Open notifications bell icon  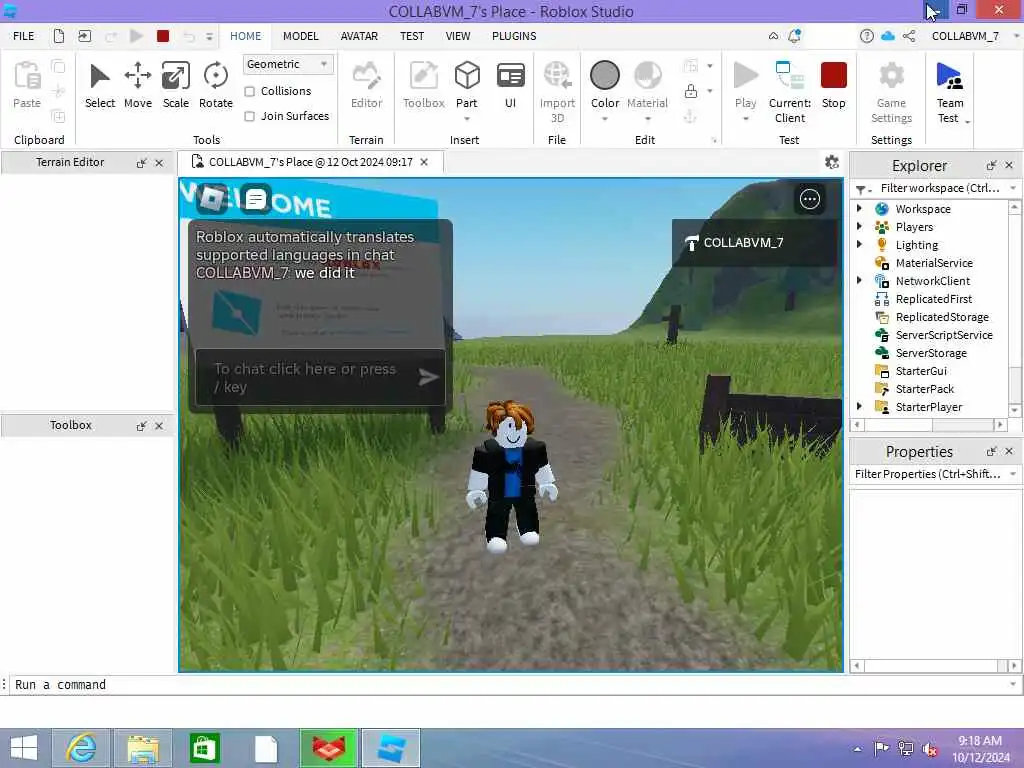pos(794,36)
